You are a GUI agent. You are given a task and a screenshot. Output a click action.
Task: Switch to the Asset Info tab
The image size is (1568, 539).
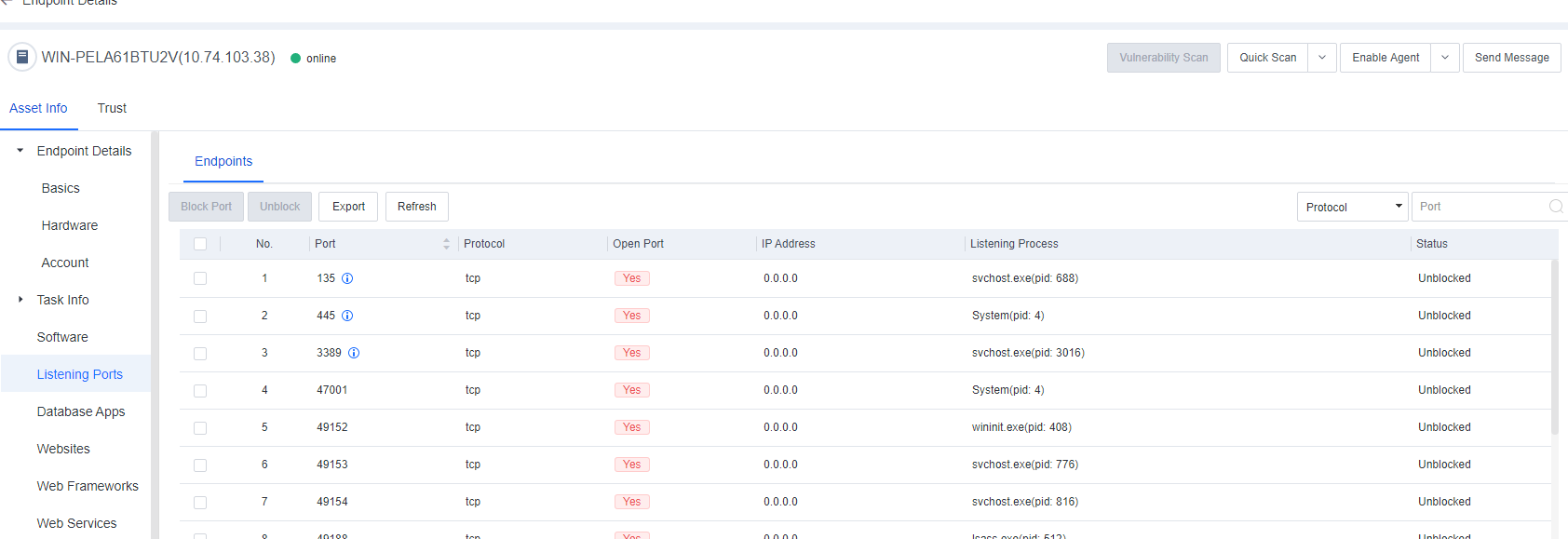[38, 108]
